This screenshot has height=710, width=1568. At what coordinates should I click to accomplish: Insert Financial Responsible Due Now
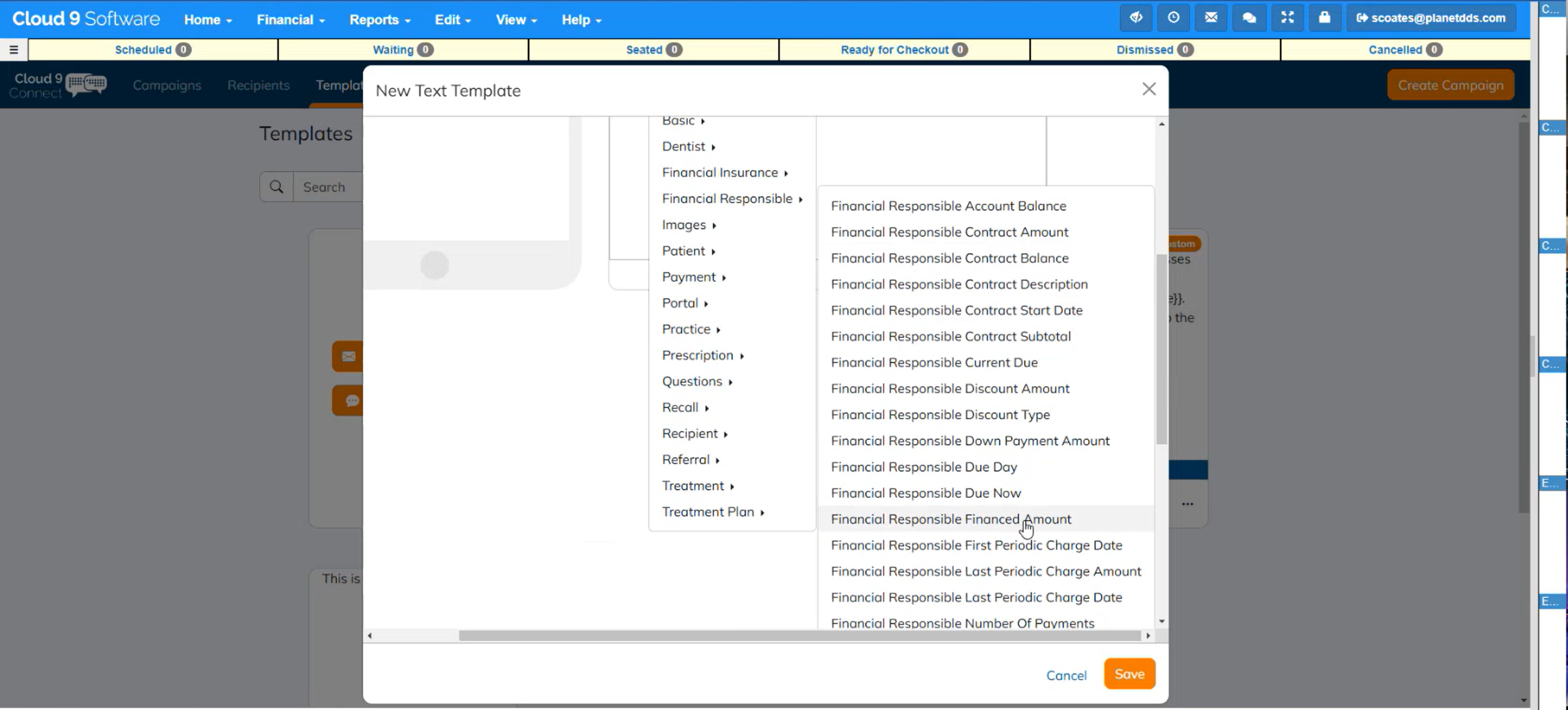point(986,493)
